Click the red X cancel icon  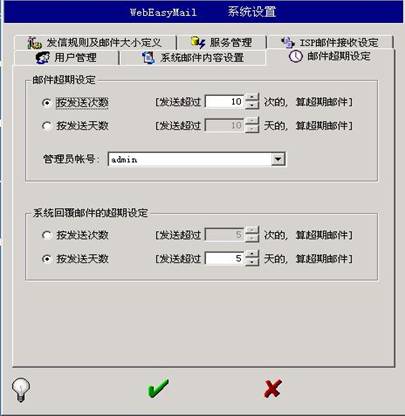(x=273, y=388)
